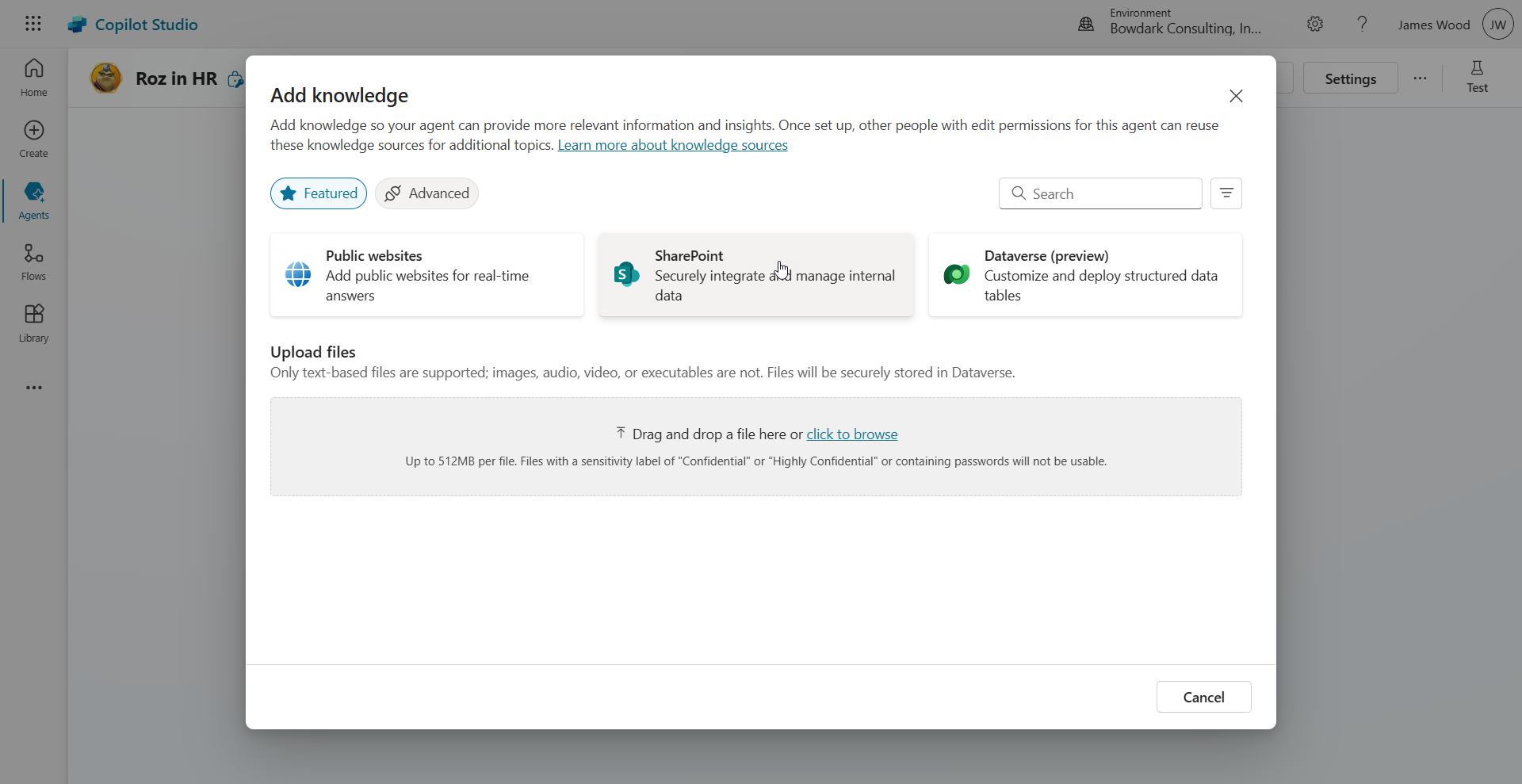This screenshot has width=1522, height=784.
Task: Open the Create page icon
Action: [x=33, y=131]
